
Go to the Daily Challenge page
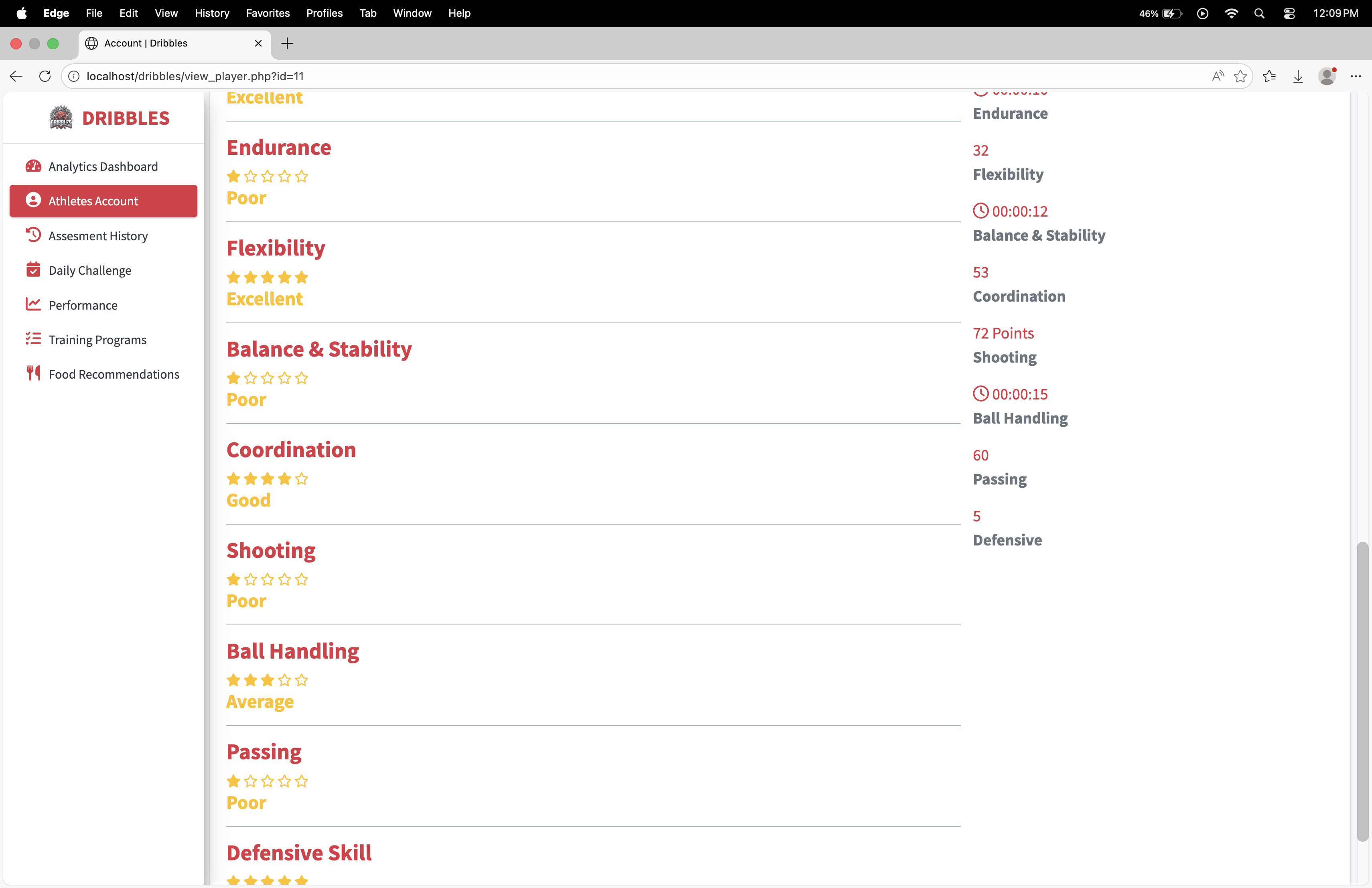(x=90, y=270)
